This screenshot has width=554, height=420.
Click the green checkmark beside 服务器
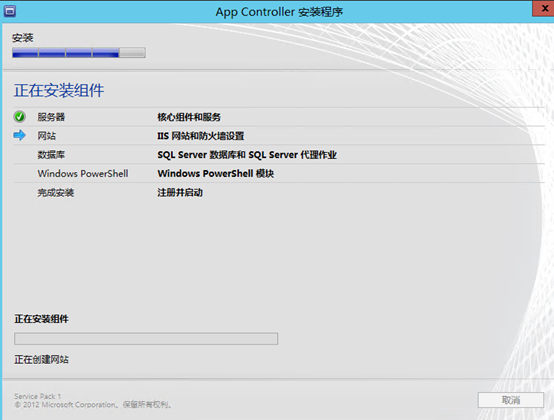click(19, 117)
